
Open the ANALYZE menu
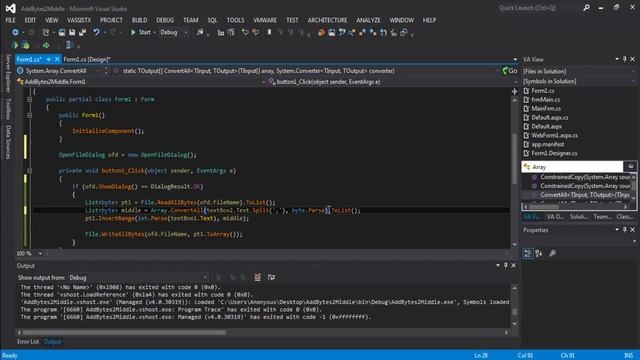(368, 20)
